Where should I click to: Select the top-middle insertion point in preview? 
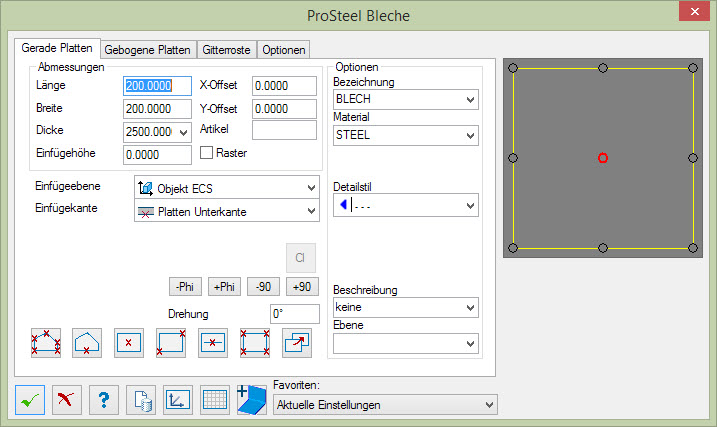tap(603, 68)
